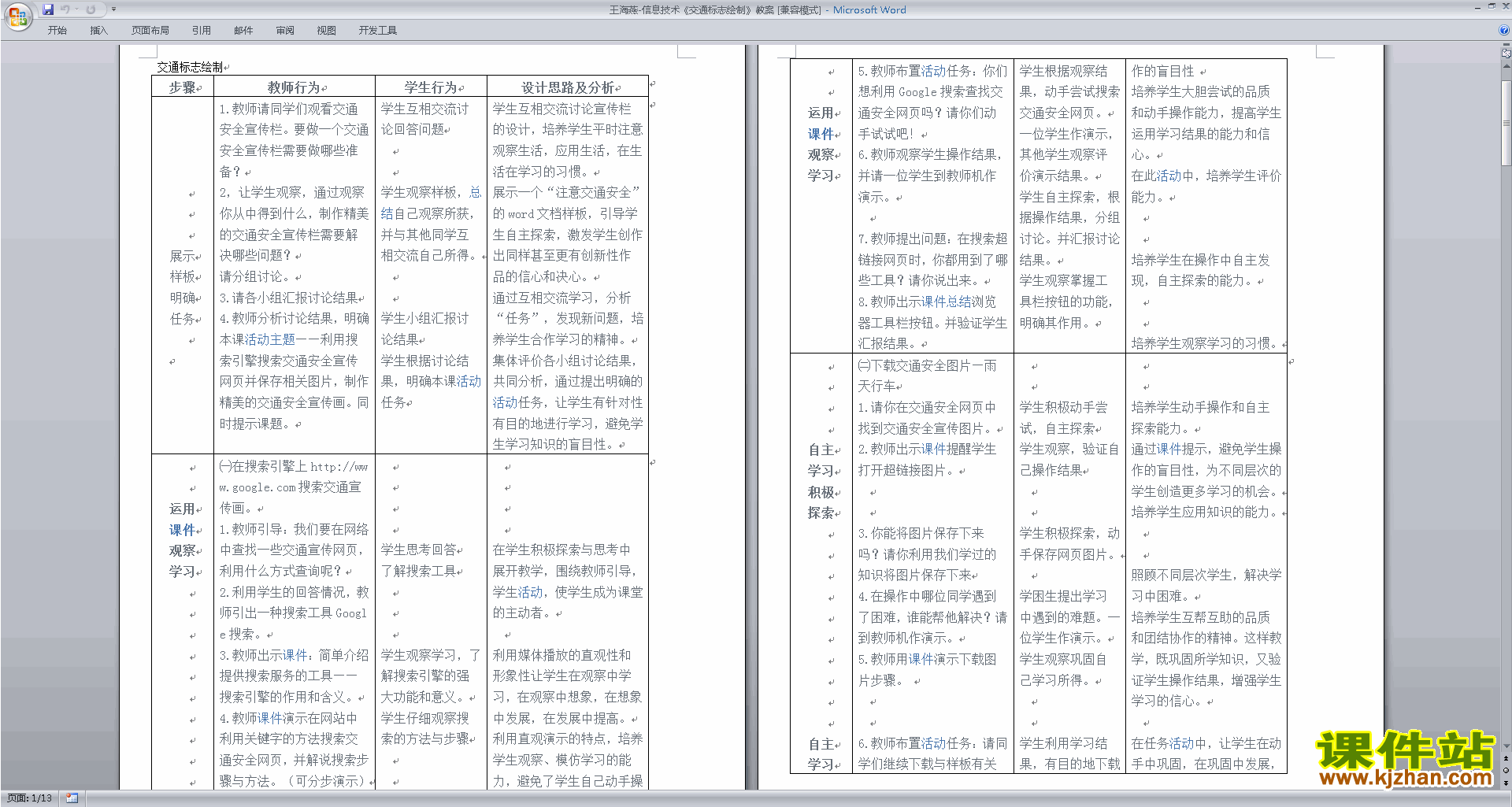Click the blue 活动主题 text in the first table
Viewport: 1512px width, 807px height.
[x=269, y=339]
